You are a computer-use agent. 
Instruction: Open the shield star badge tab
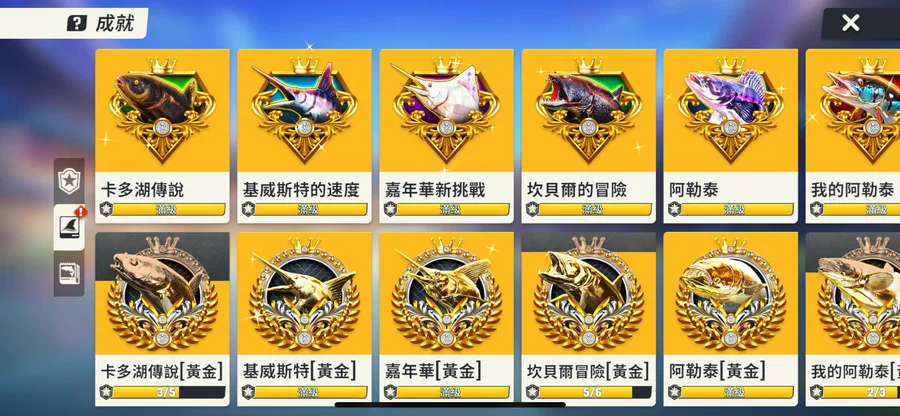69,181
